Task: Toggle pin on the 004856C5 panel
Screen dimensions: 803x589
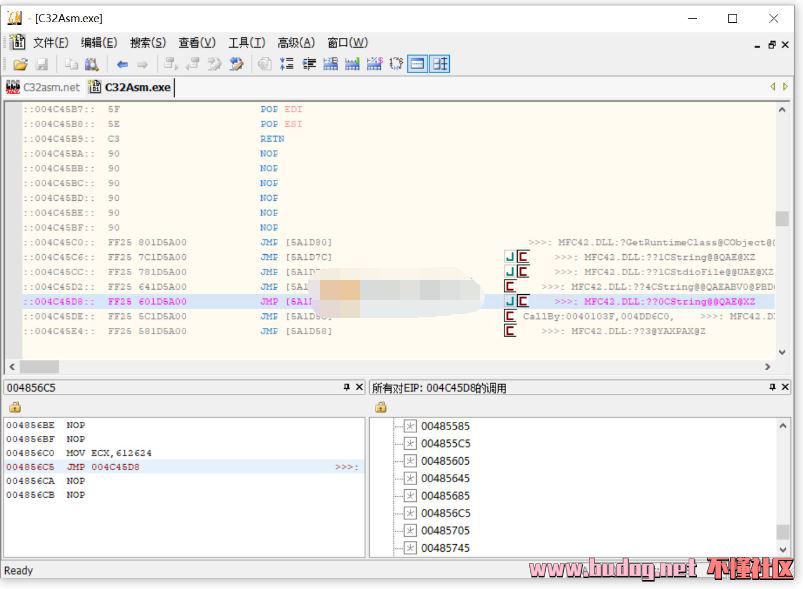Action: (x=346, y=387)
